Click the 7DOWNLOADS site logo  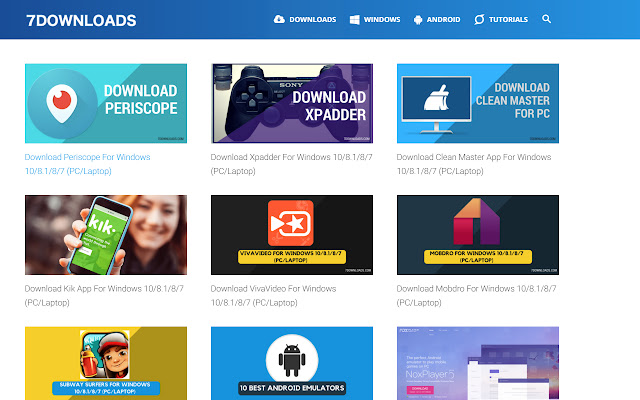(81, 20)
